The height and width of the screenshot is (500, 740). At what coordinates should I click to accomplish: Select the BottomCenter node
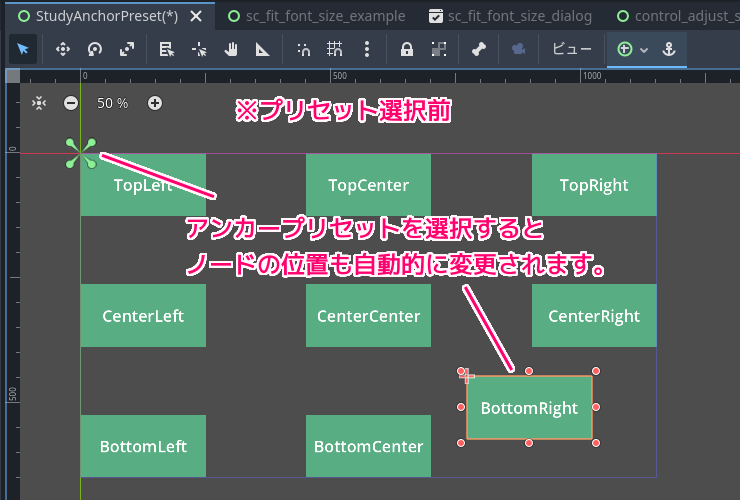[368, 446]
